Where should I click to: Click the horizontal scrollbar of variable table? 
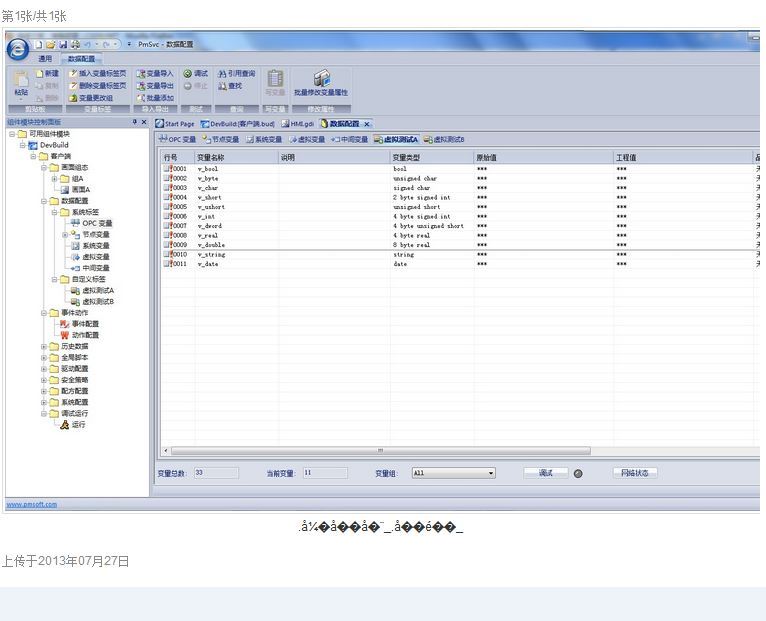click(x=381, y=450)
